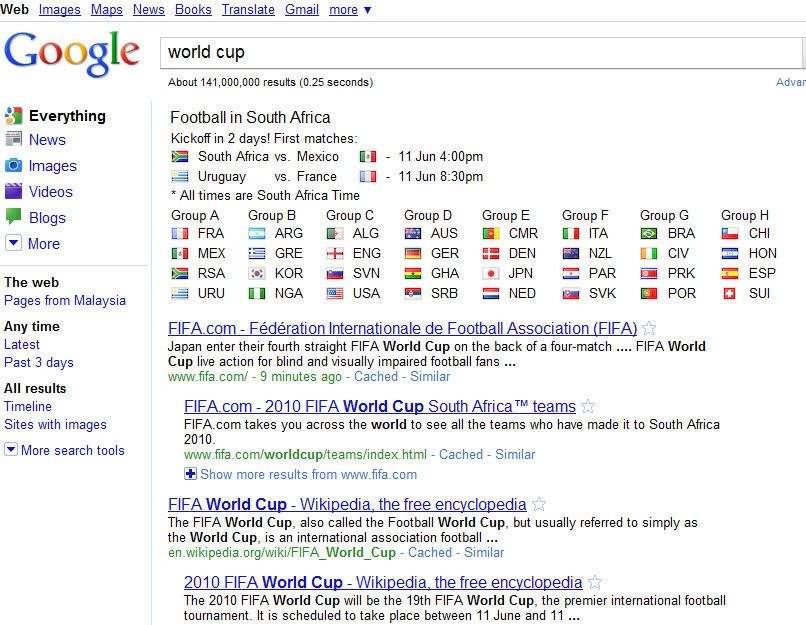Click the England flag in Group C

point(335,253)
